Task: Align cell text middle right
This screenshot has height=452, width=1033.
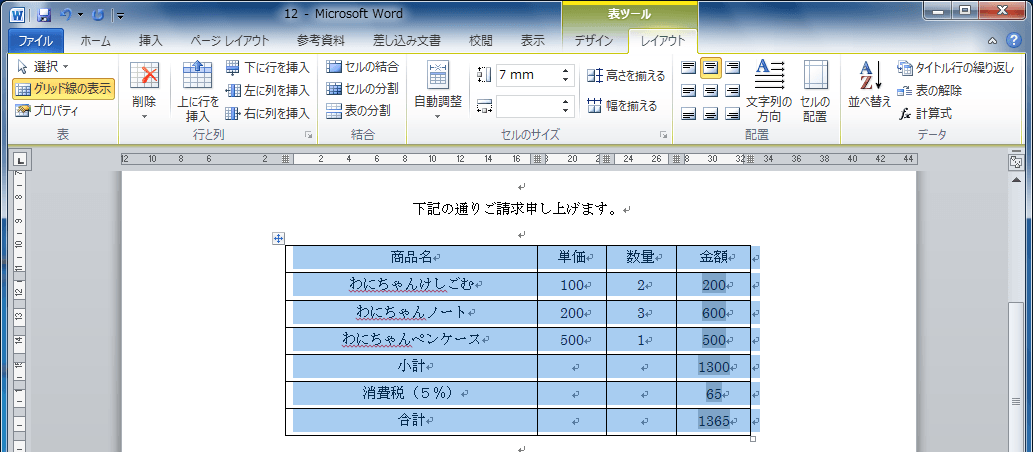Action: pos(732,90)
